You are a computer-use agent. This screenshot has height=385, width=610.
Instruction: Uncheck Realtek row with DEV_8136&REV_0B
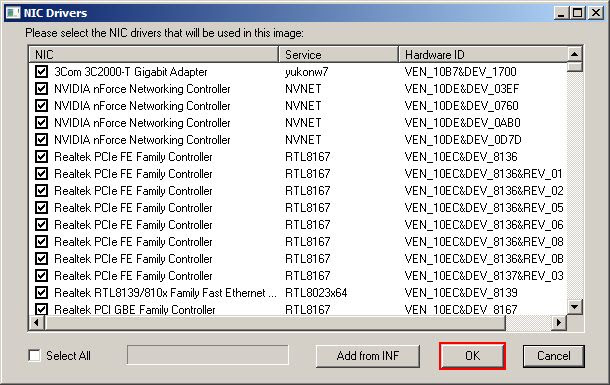click(41, 259)
